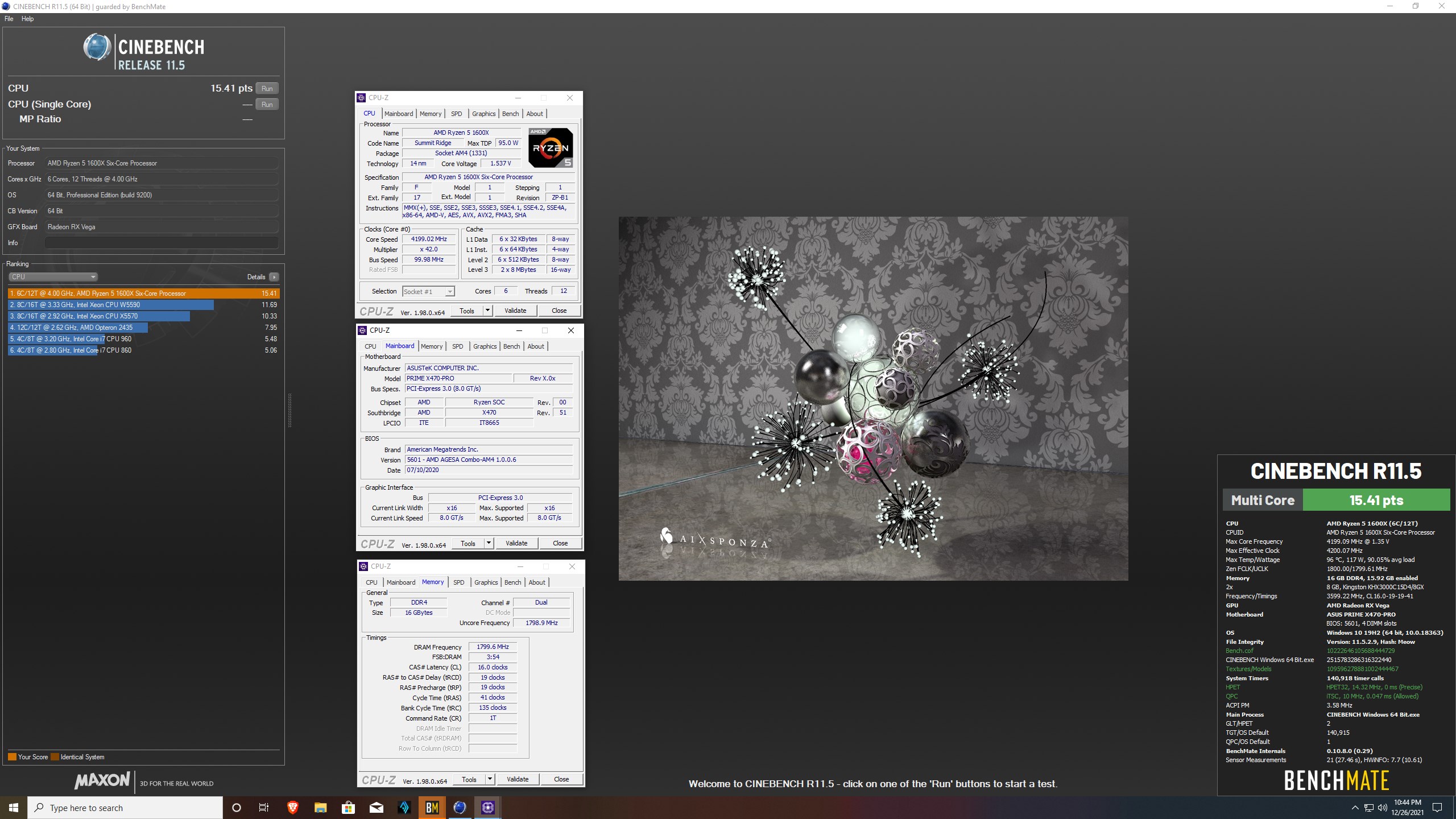Click Validate in Memory CPU-Z window
Viewport: 1456px width, 819px height.
pos(518,779)
